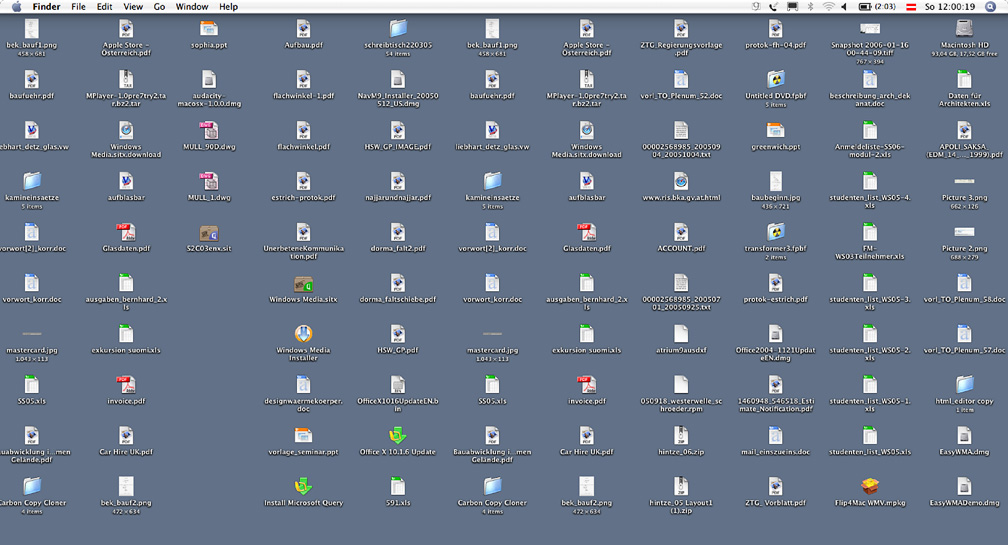Image resolution: width=1008 pixels, height=545 pixels.
Task: Open the Spotlight search icon
Action: tap(990, 7)
